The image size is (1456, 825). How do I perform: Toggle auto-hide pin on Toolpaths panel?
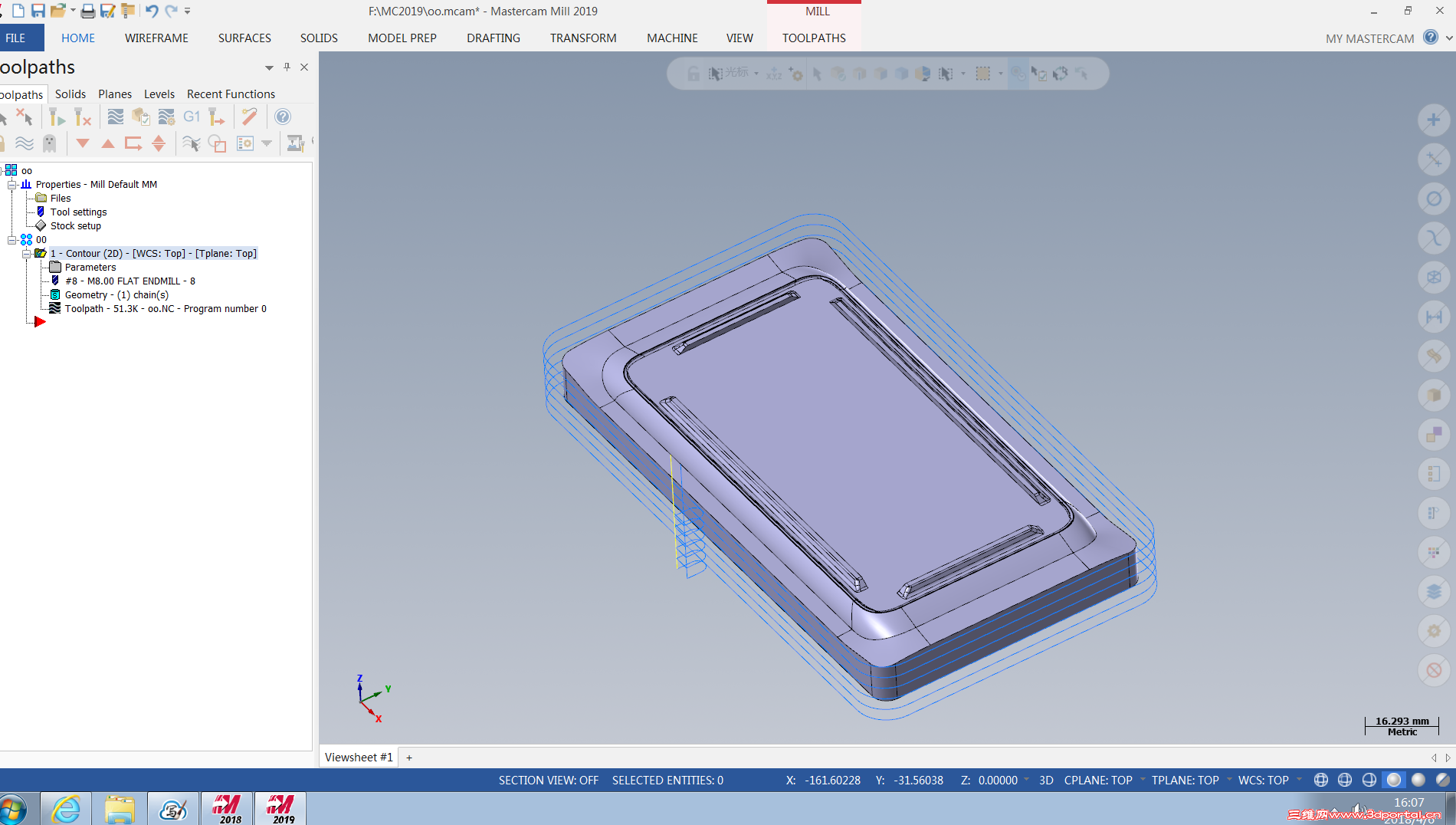coord(287,67)
